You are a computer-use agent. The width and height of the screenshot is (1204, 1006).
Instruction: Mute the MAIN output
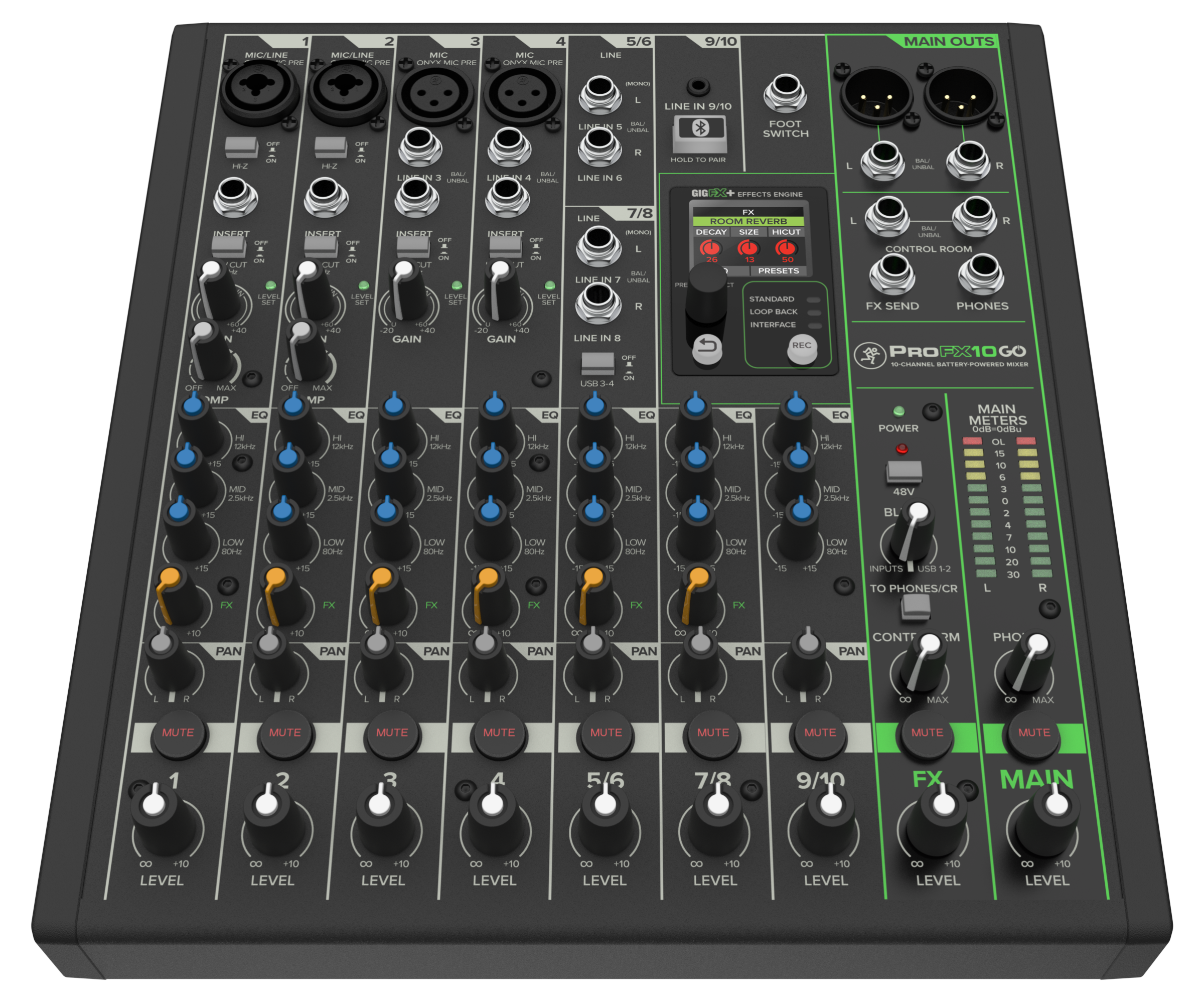coord(1034,733)
